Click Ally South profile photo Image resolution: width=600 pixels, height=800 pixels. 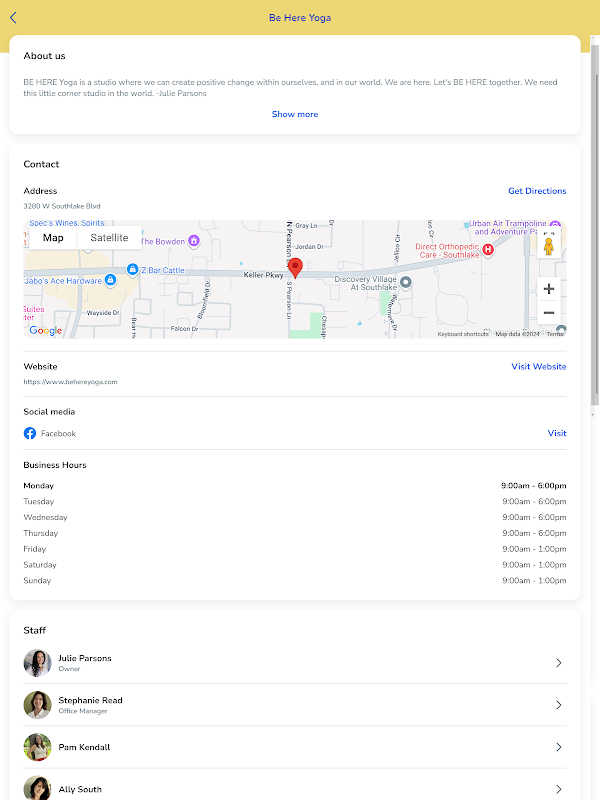(x=37, y=788)
